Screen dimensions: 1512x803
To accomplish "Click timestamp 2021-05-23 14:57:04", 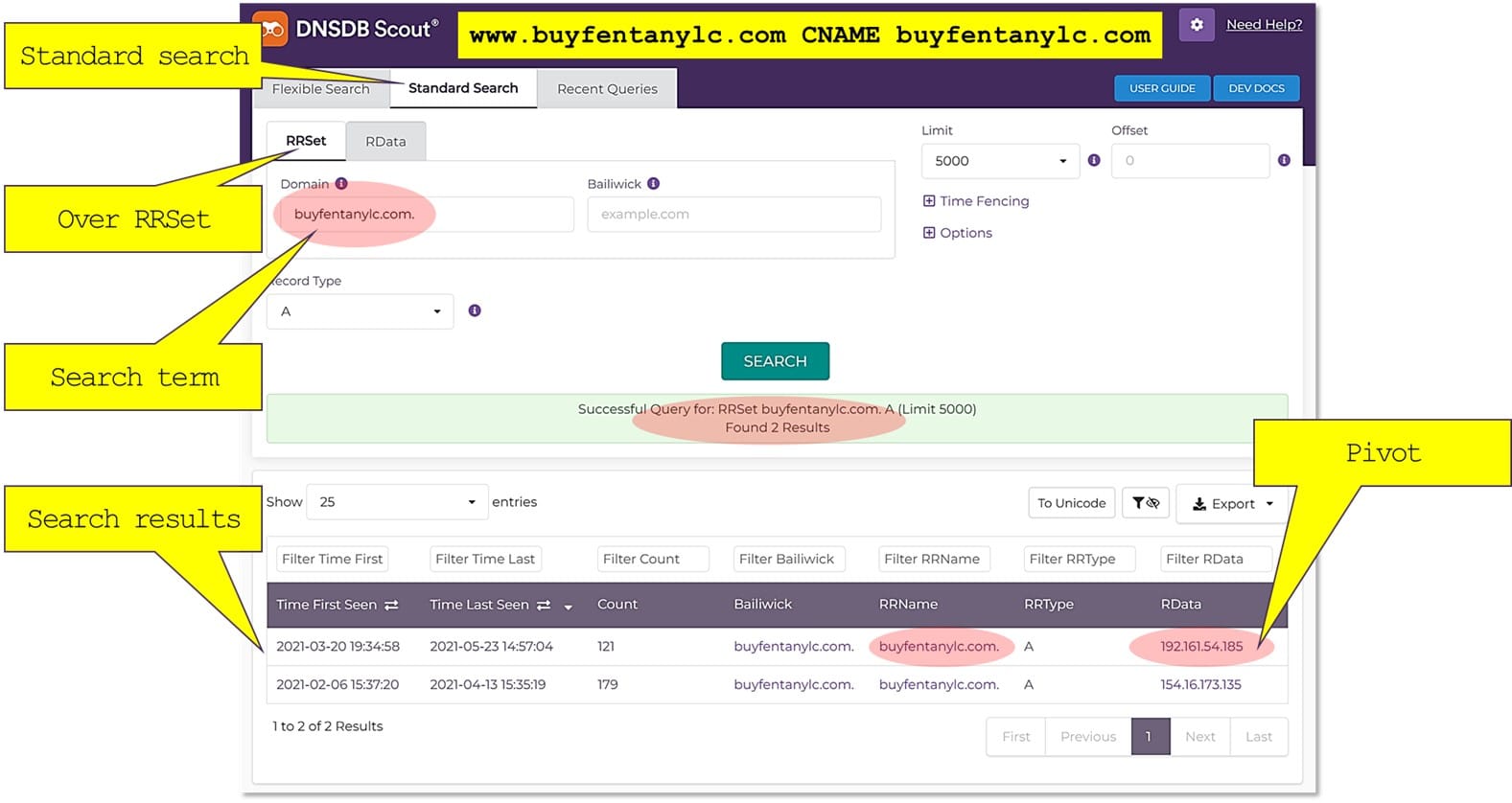I will (491, 647).
